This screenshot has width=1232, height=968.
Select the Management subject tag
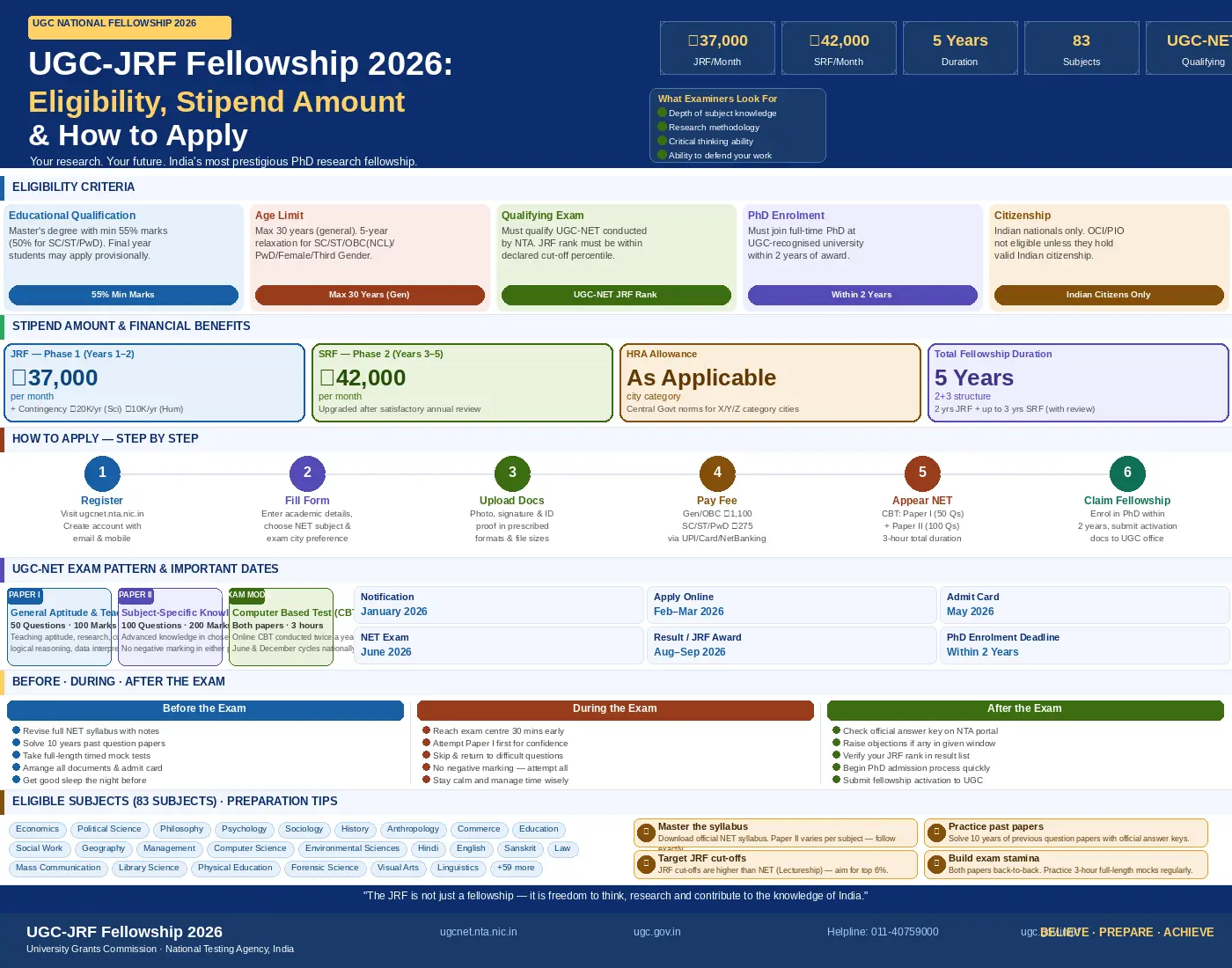[x=169, y=848]
